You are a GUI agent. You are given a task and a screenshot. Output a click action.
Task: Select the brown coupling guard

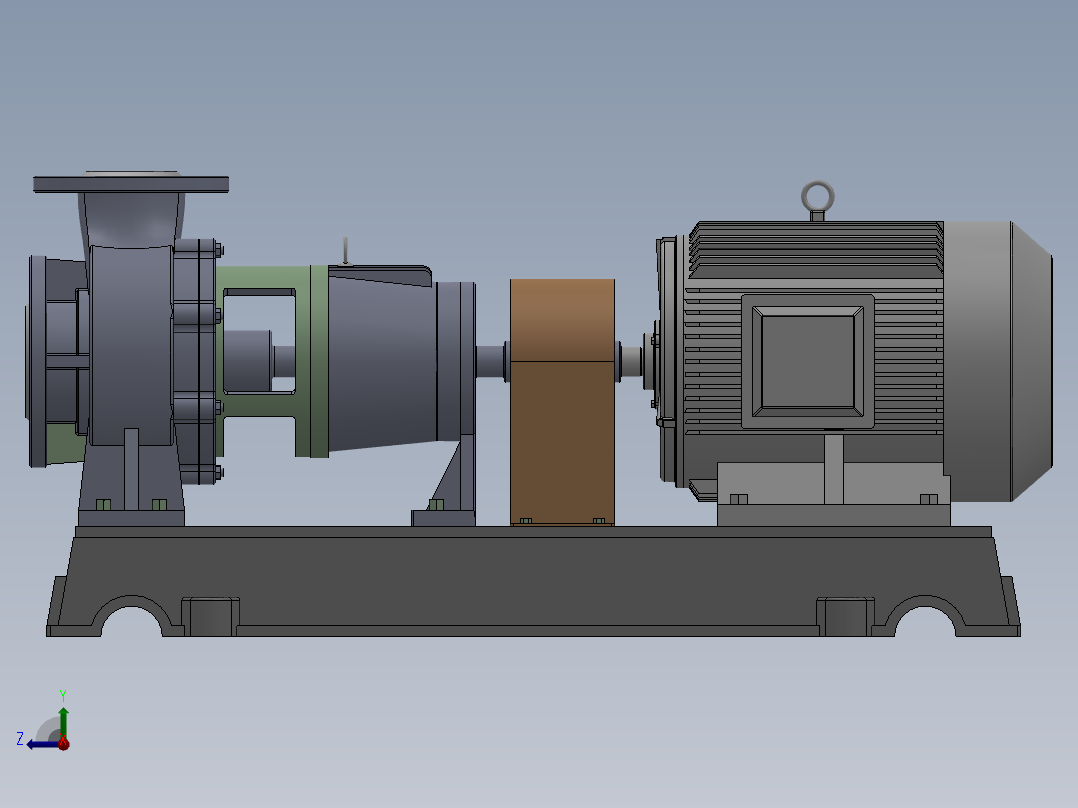562,402
